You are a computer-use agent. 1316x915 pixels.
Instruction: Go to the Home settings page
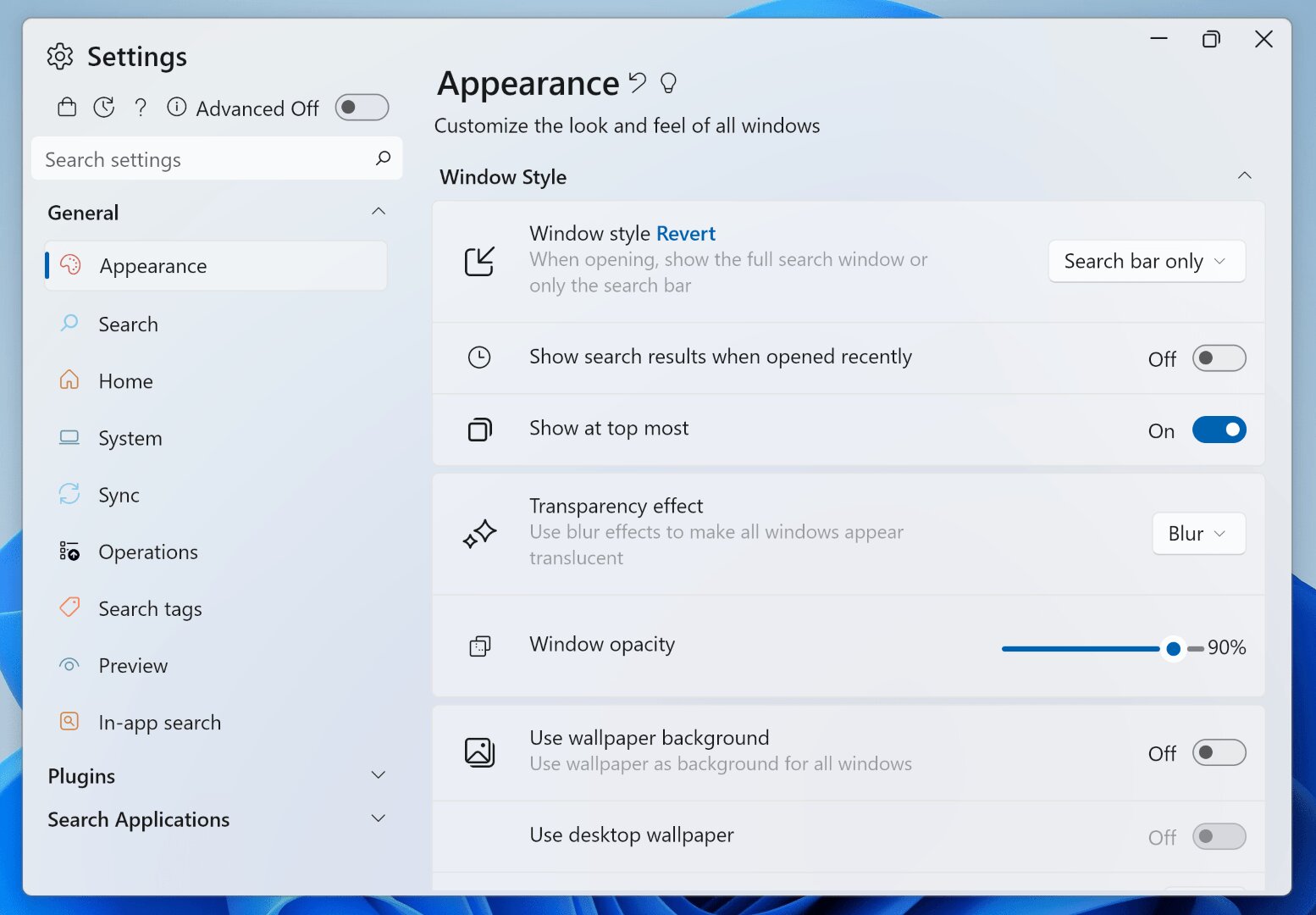coord(216,380)
